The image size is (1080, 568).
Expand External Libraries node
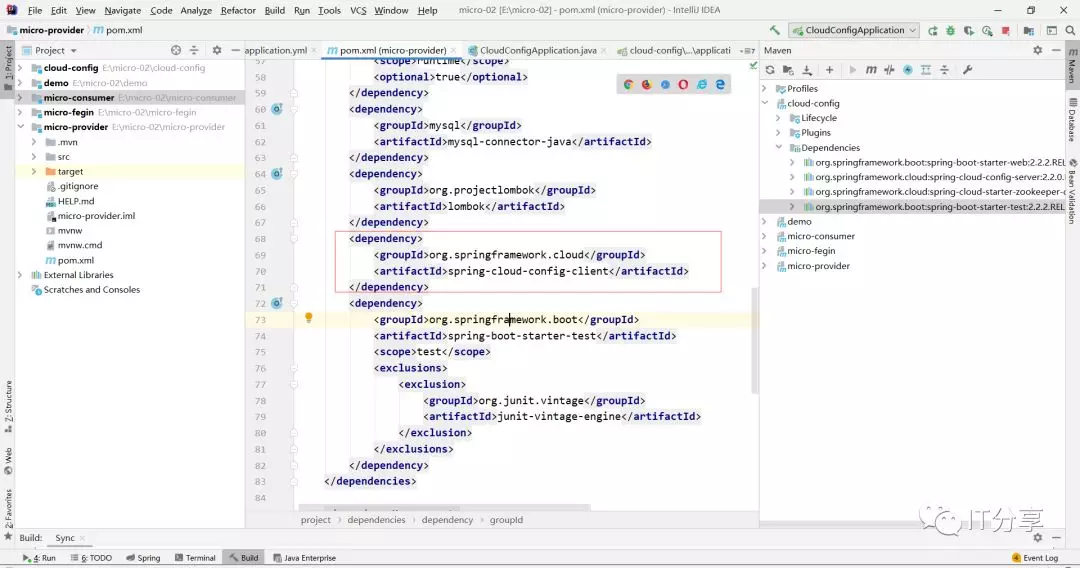[x=20, y=275]
